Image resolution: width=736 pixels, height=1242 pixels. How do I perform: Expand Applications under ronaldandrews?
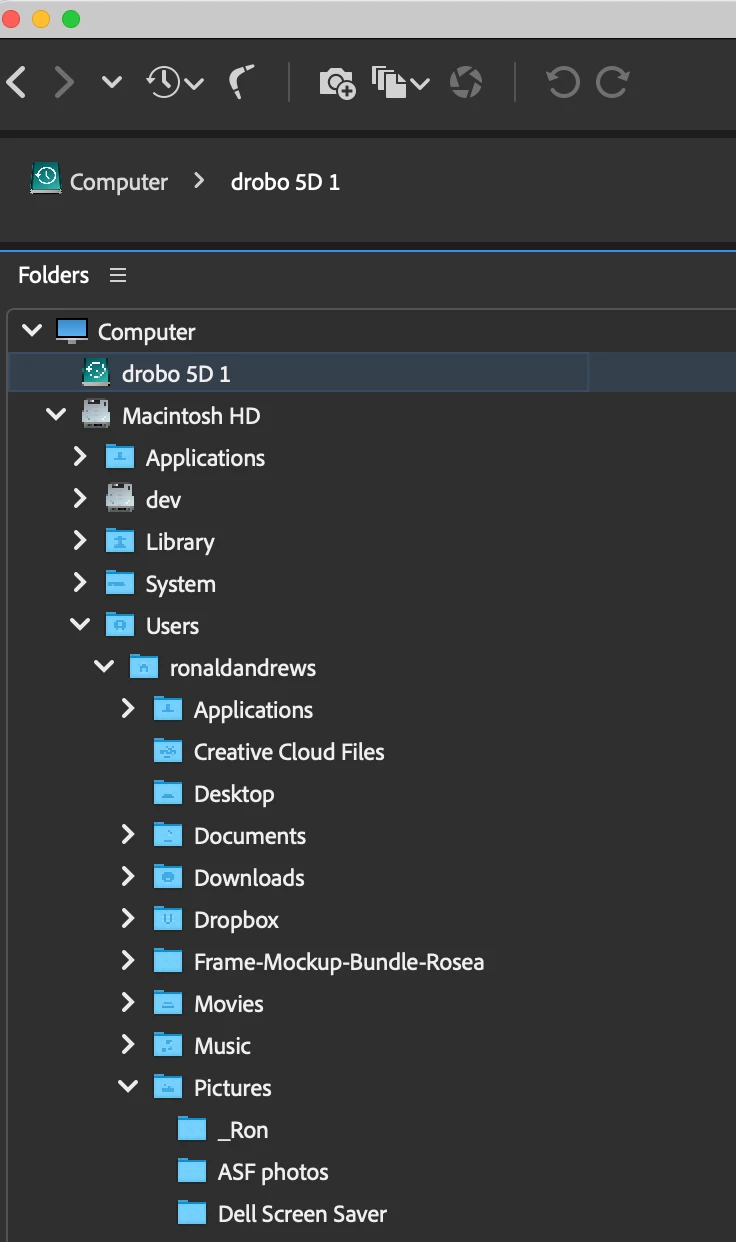click(x=128, y=709)
